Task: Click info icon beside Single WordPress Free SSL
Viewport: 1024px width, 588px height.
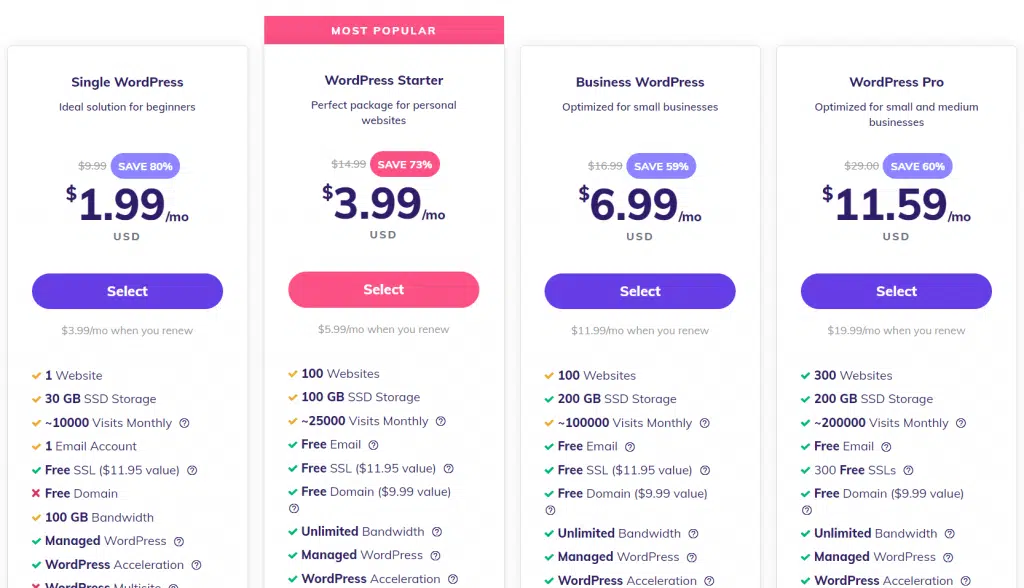Action: pos(192,470)
